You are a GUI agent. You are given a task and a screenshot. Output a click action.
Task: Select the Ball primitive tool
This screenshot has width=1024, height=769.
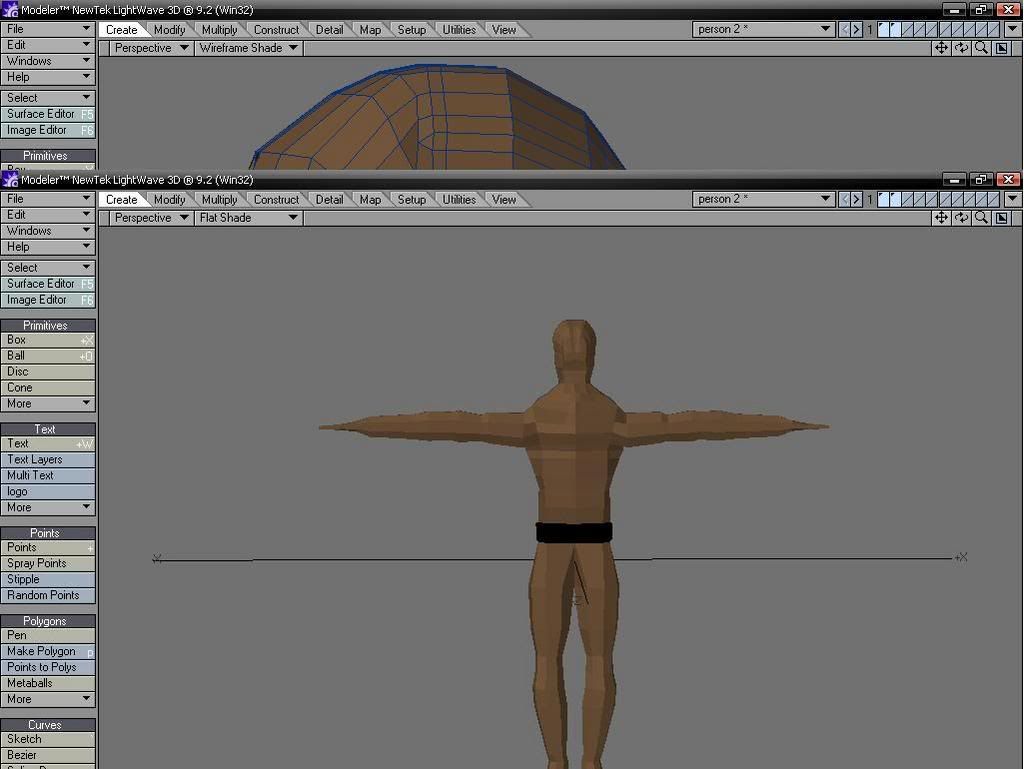[48, 356]
